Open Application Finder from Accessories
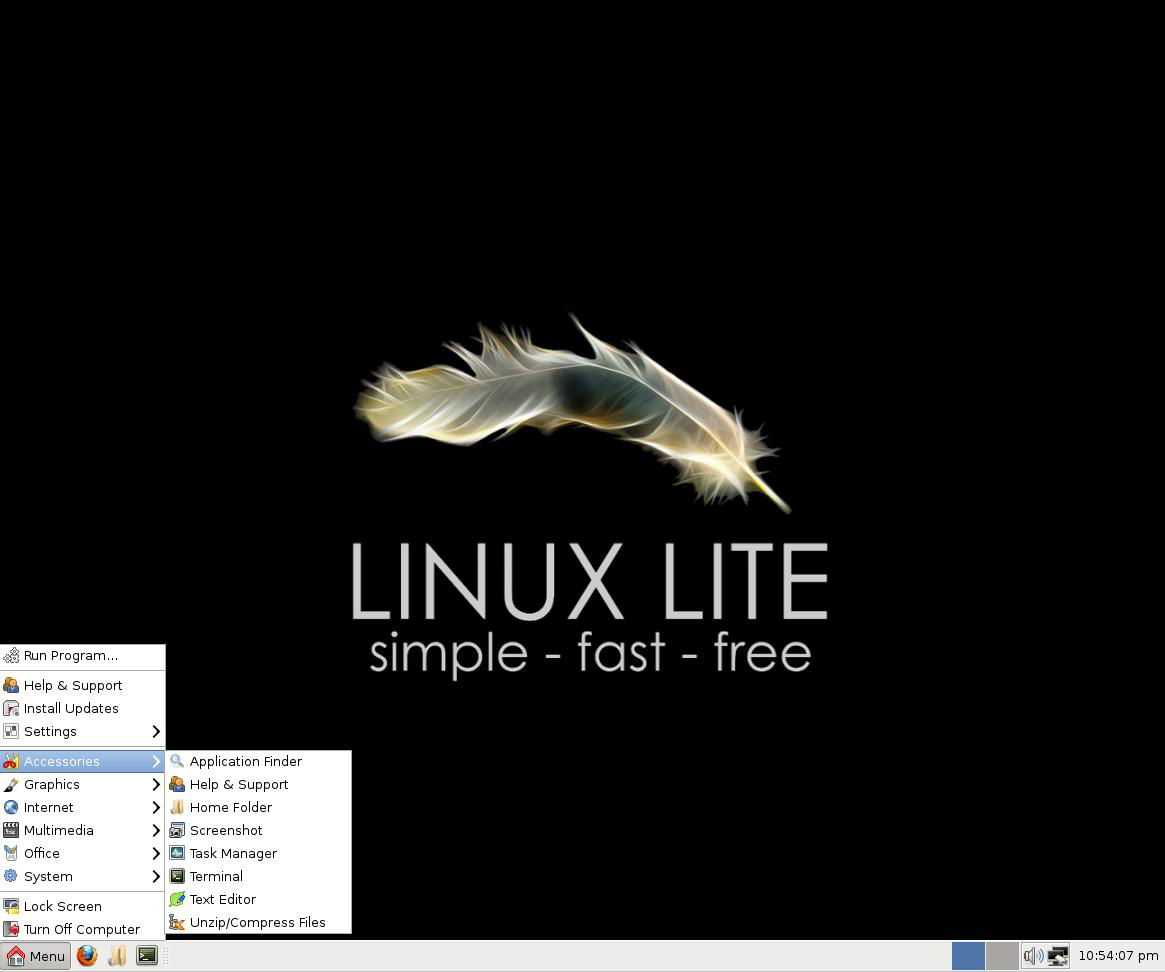Viewport: 1165px width, 972px height. click(245, 761)
